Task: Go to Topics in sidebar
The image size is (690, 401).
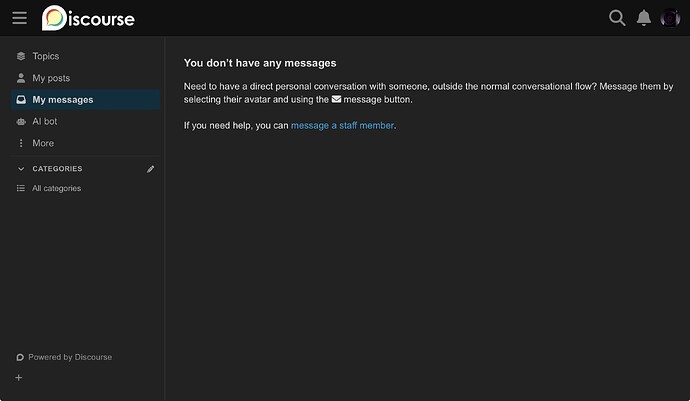Action: pyautogui.click(x=85, y=56)
